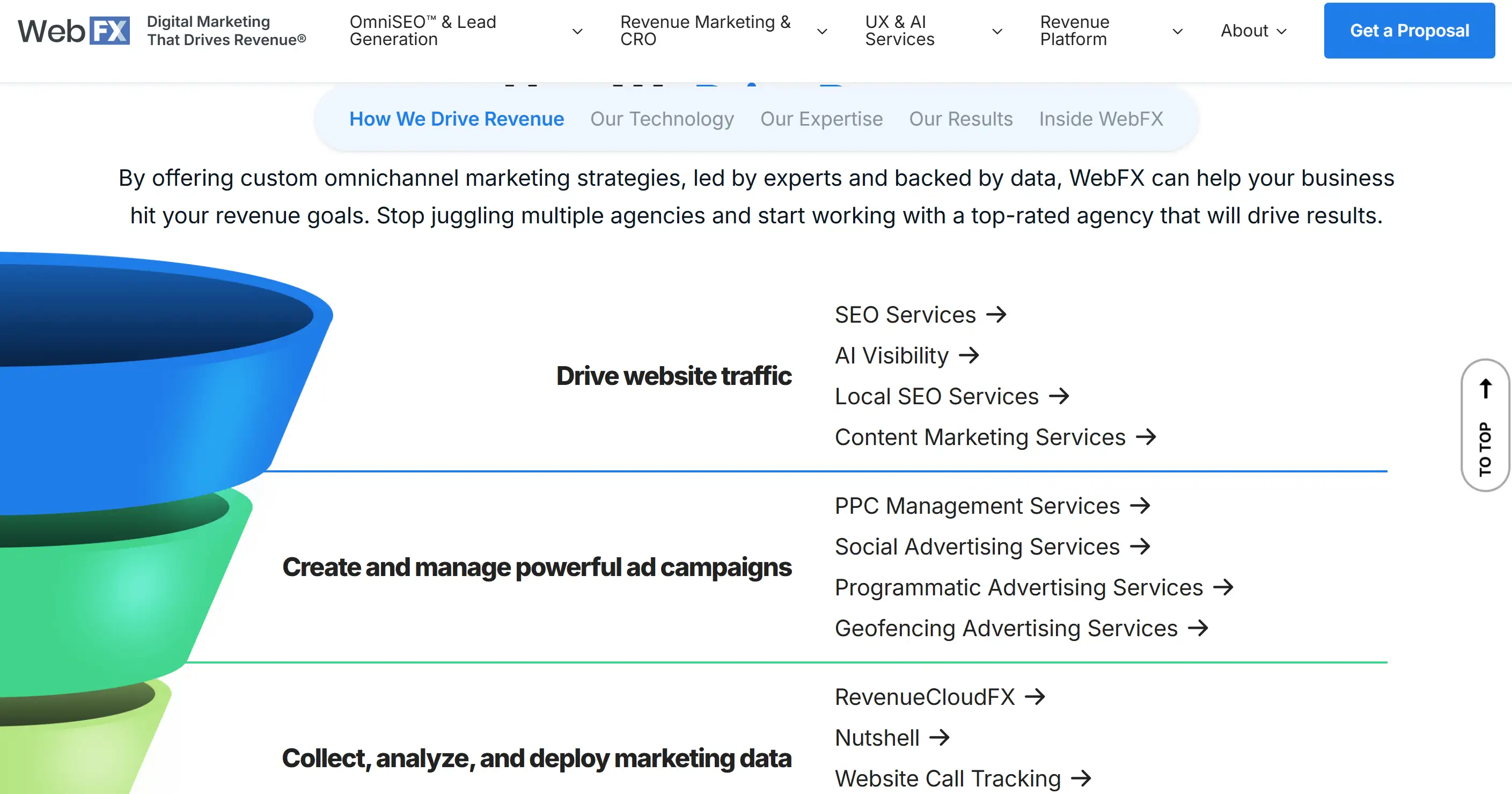Click the arrow next to Nutshell
This screenshot has height=794, width=1512.
click(939, 738)
